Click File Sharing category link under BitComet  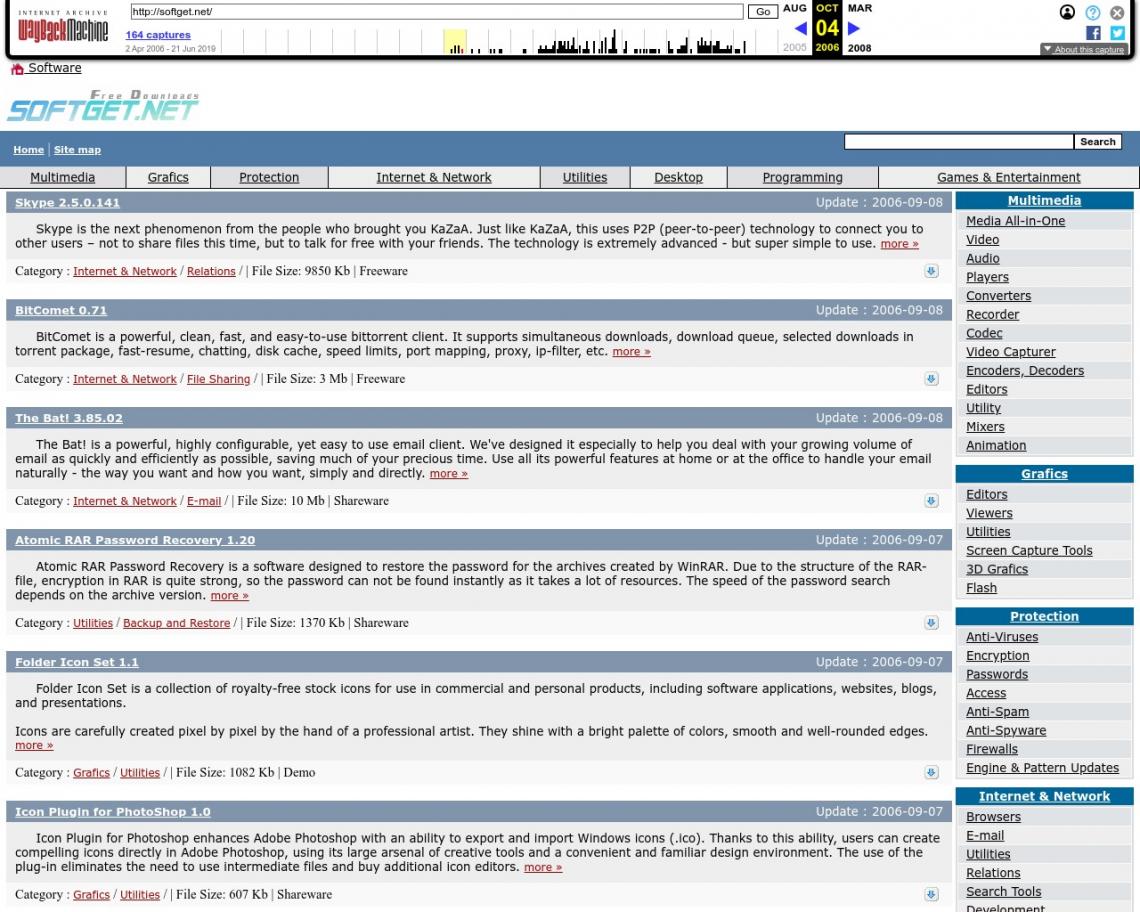pos(218,379)
